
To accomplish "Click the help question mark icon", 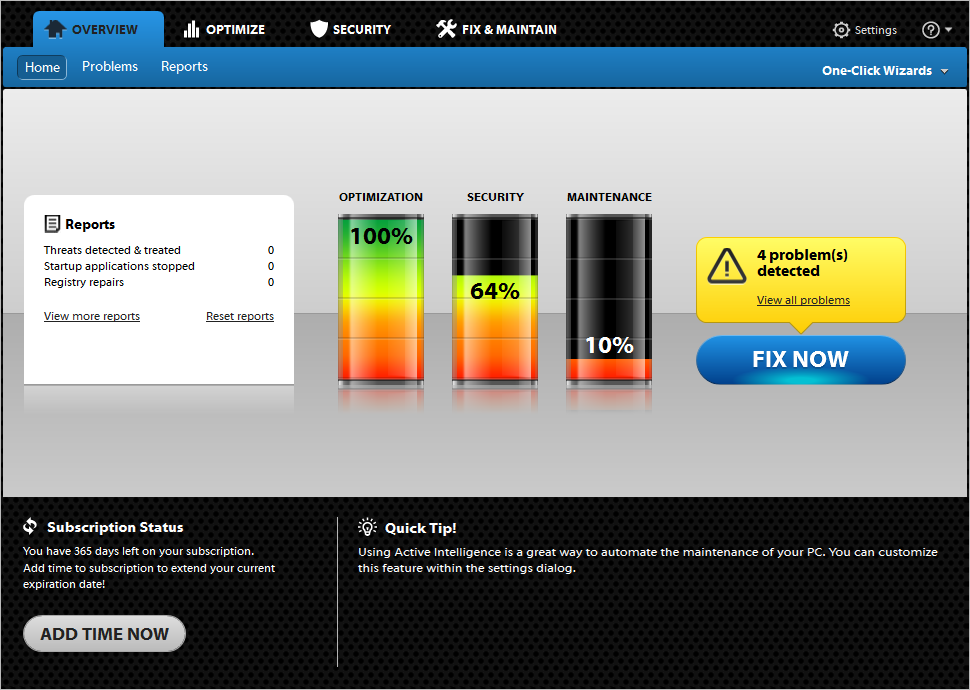I will coord(930,30).
